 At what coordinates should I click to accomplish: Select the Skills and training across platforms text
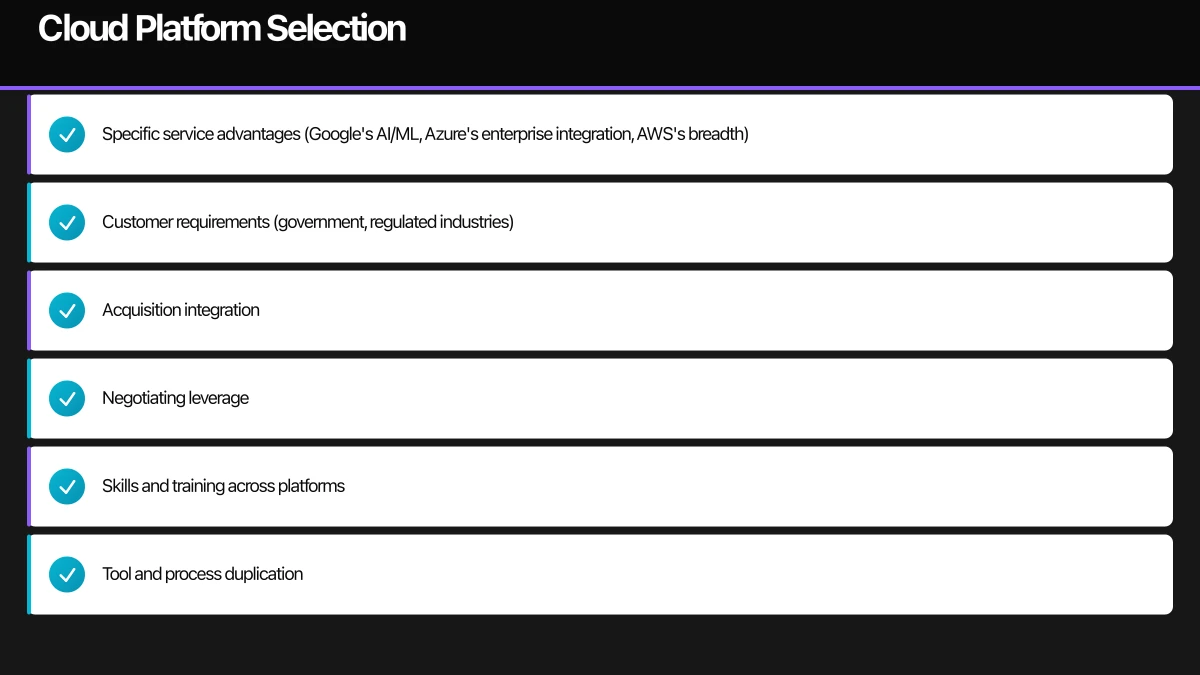click(x=223, y=486)
